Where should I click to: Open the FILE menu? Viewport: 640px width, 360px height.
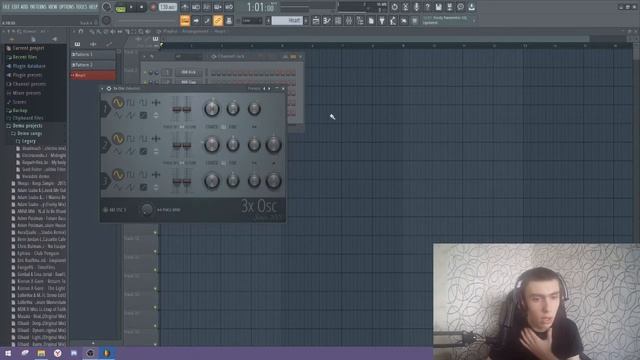tap(6, 7)
